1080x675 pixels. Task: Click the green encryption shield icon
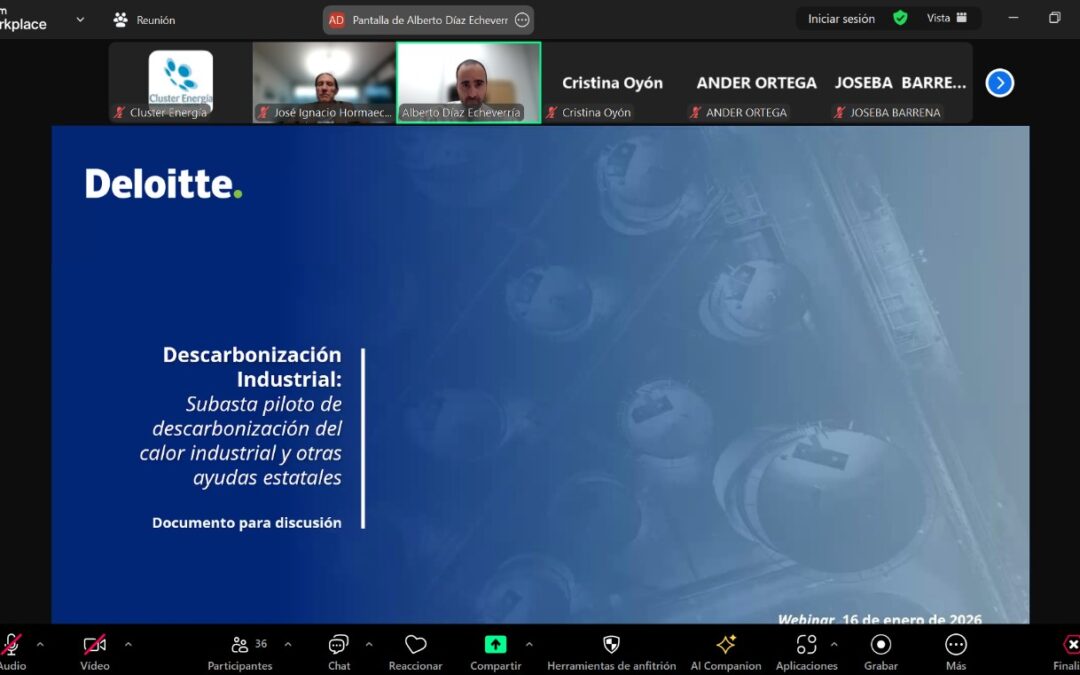coord(900,18)
